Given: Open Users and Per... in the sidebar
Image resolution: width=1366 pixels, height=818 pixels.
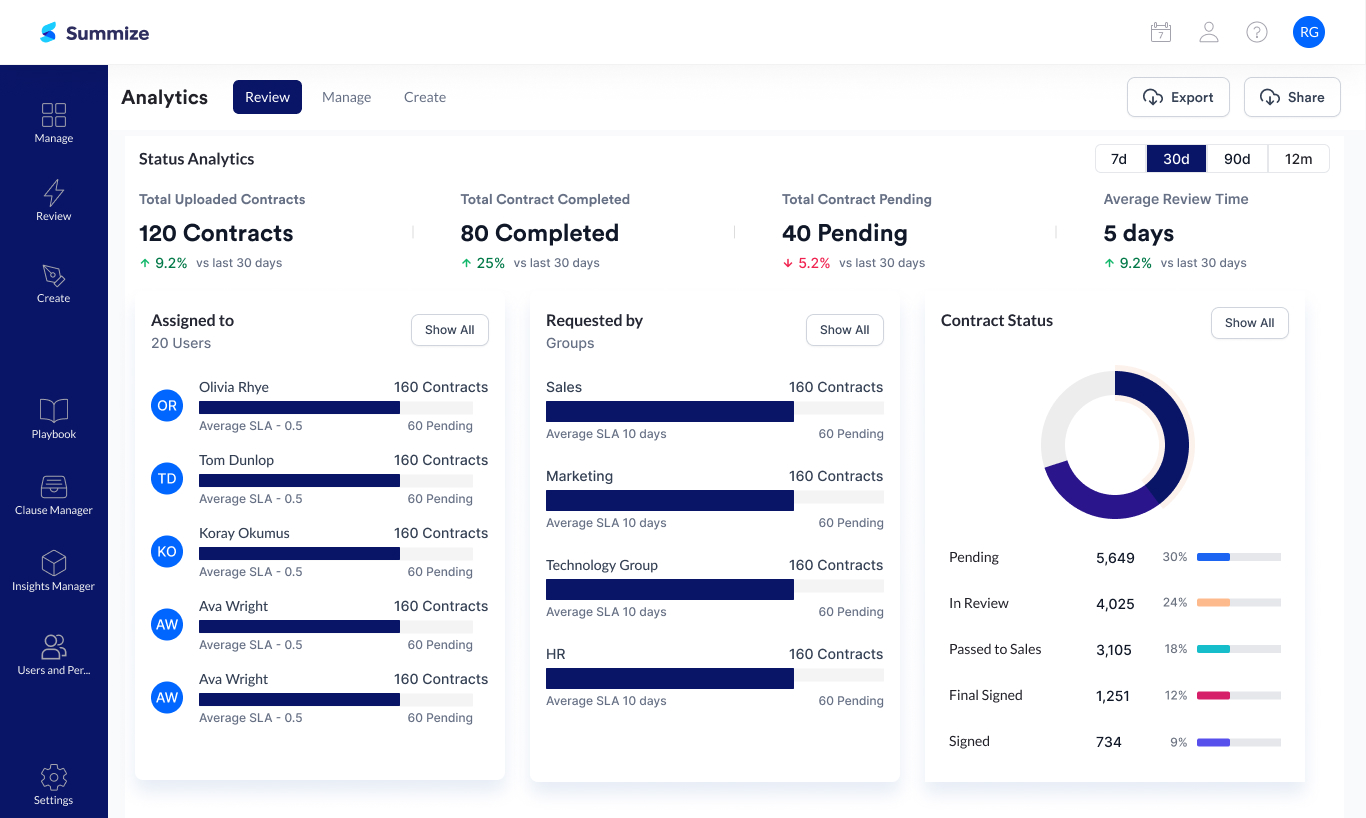Looking at the screenshot, I should click(54, 655).
